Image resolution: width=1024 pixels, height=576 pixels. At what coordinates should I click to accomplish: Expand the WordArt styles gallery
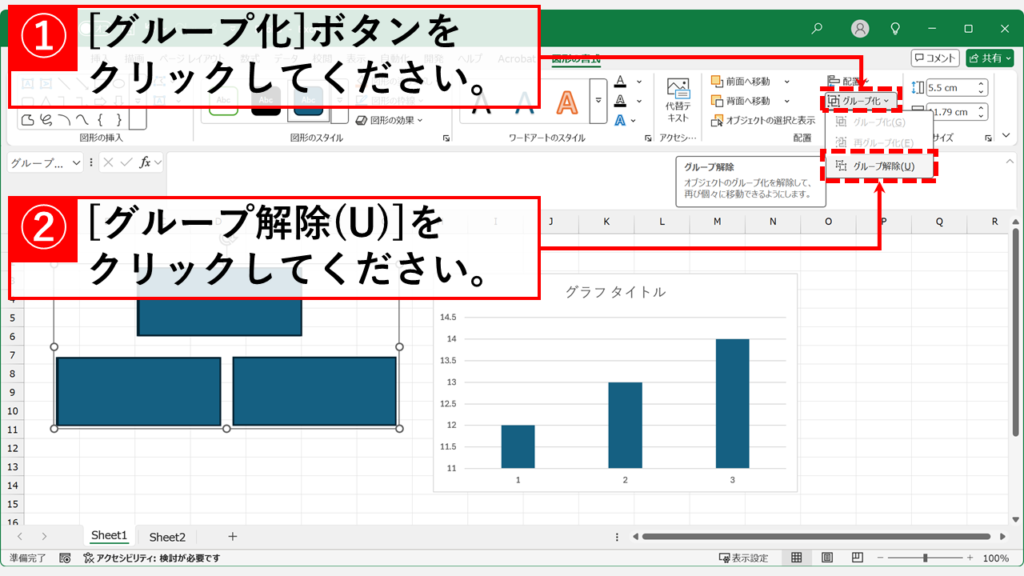(x=598, y=101)
